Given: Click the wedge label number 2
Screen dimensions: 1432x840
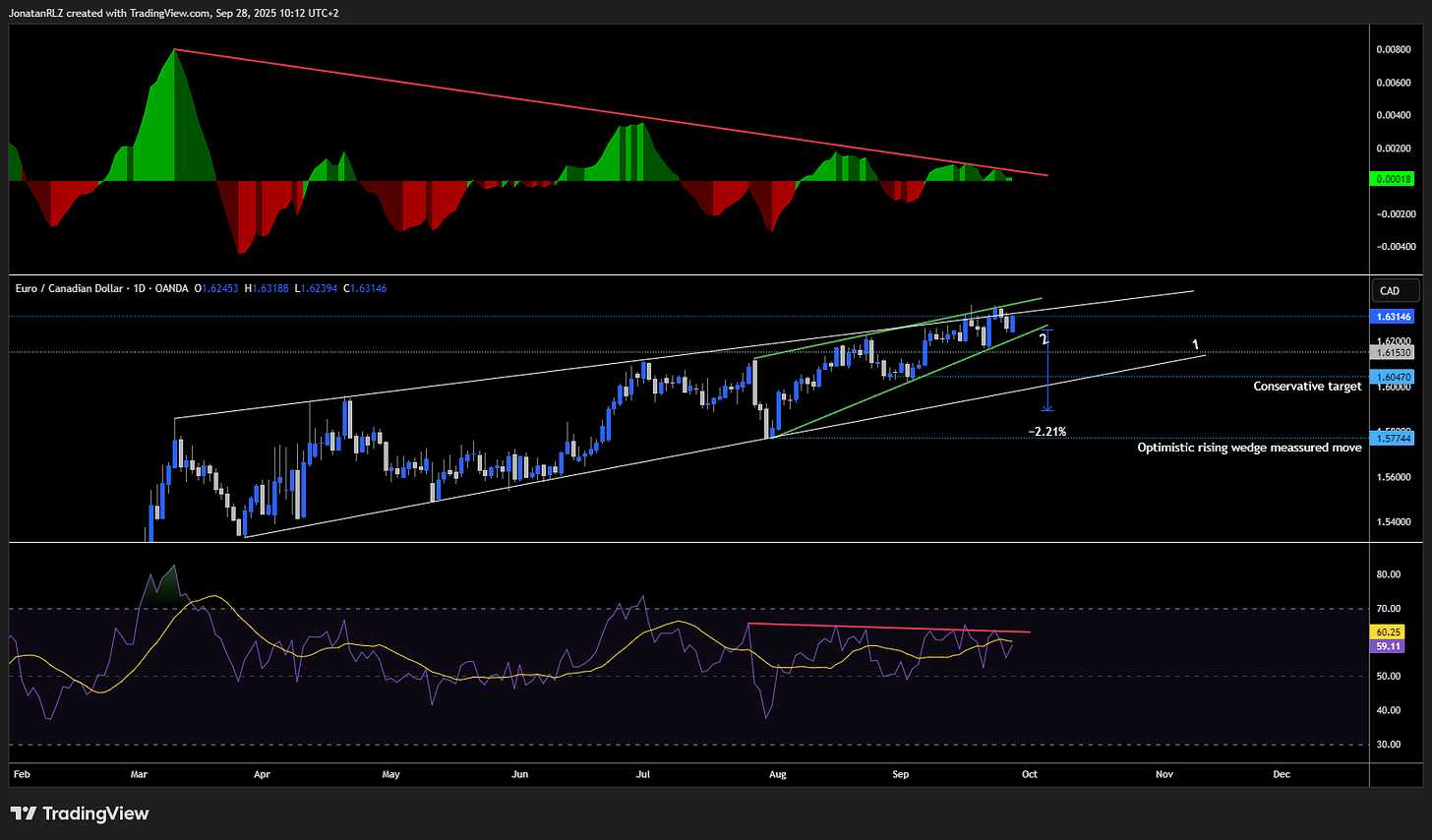Looking at the screenshot, I should [1044, 339].
